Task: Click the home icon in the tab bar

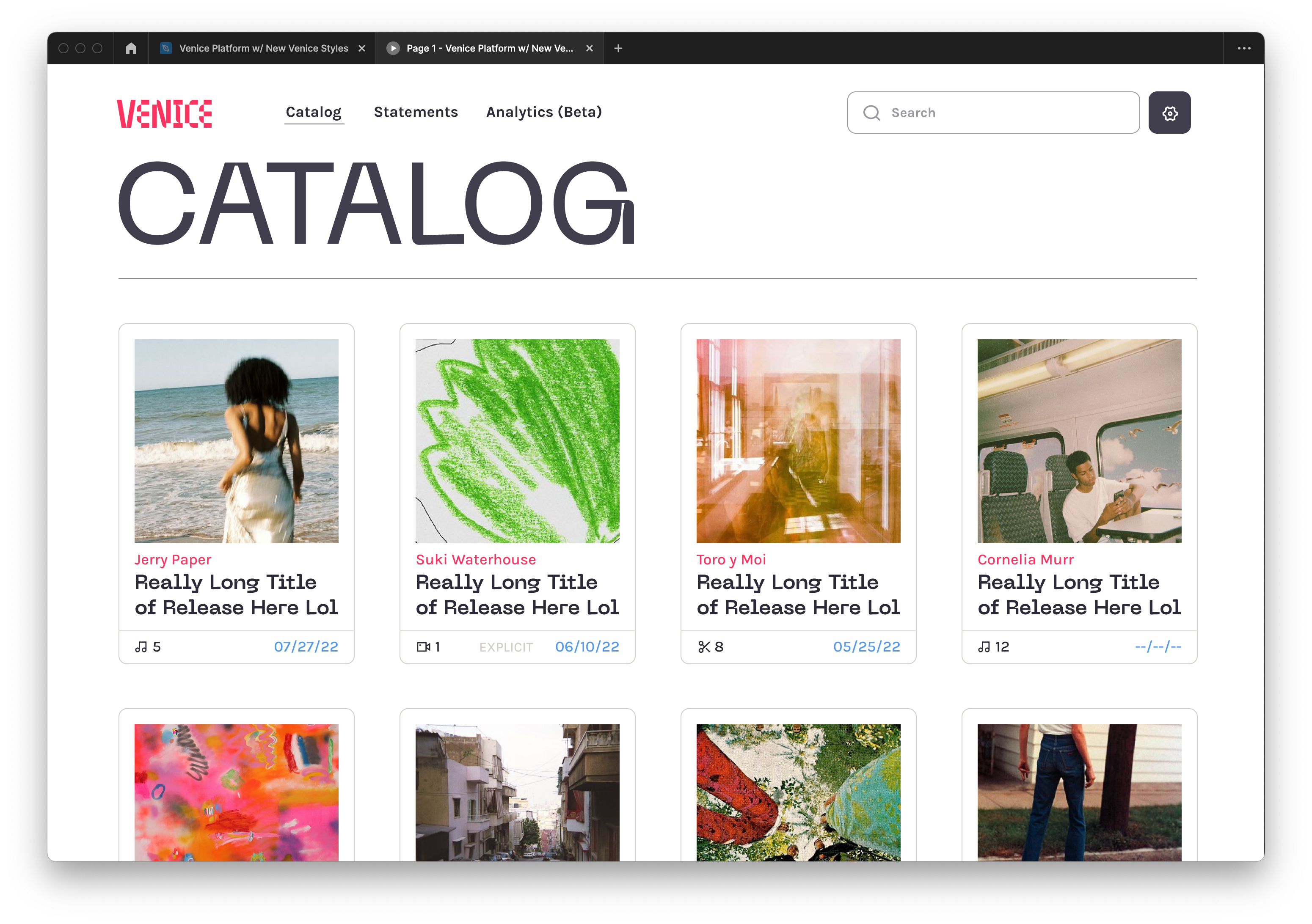Action: click(131, 49)
